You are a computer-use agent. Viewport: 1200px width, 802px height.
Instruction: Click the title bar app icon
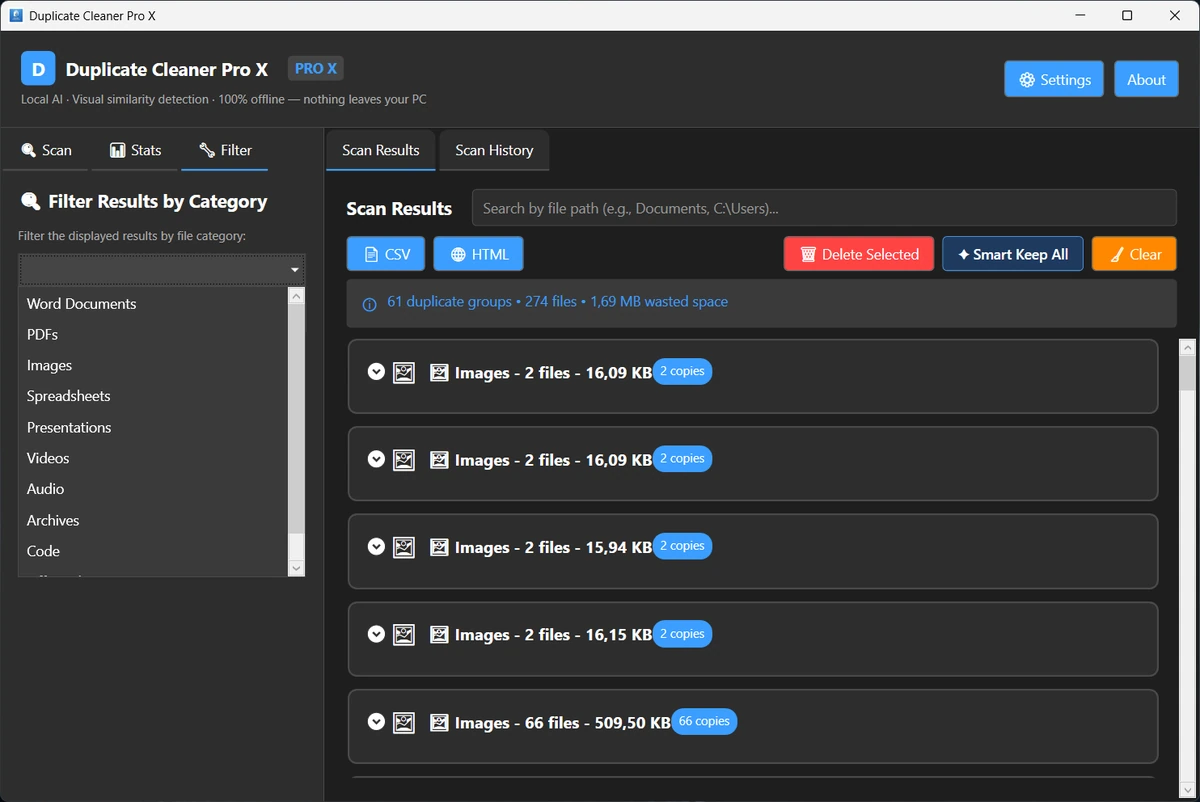[x=16, y=15]
